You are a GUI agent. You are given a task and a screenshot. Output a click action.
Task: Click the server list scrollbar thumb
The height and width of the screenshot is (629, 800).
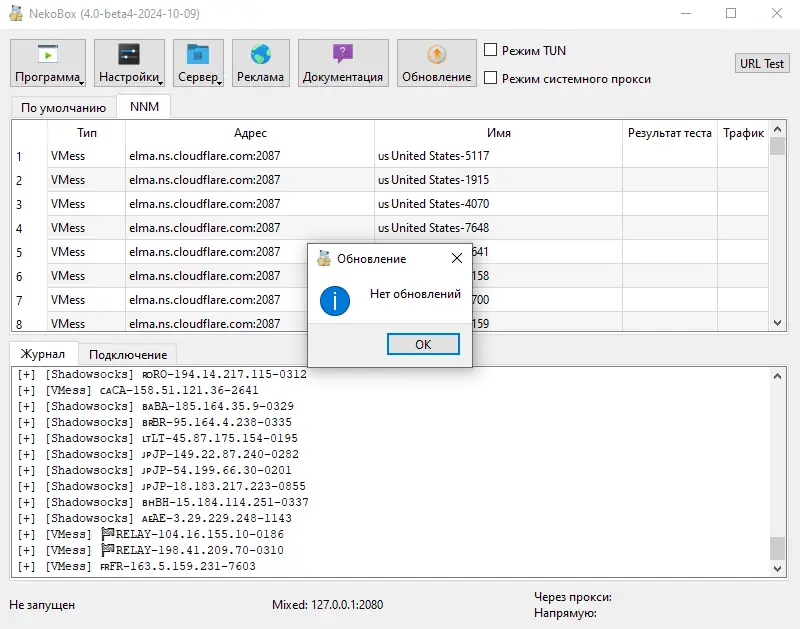tap(777, 146)
